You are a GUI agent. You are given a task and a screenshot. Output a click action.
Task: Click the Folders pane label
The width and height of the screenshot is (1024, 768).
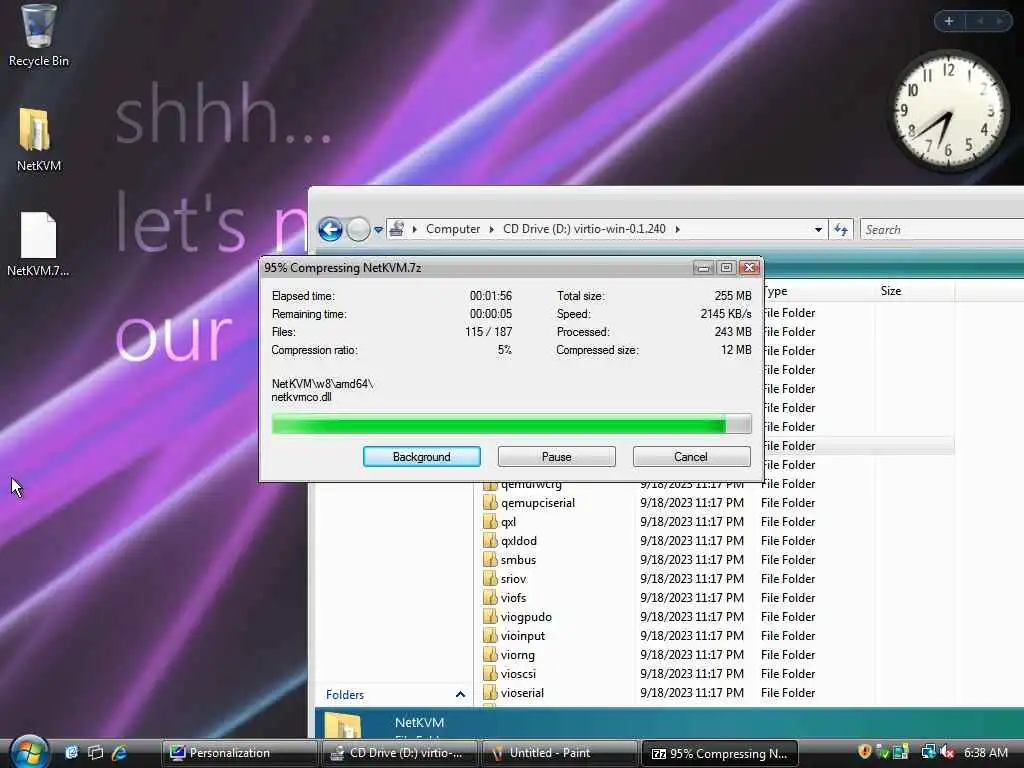pos(345,695)
